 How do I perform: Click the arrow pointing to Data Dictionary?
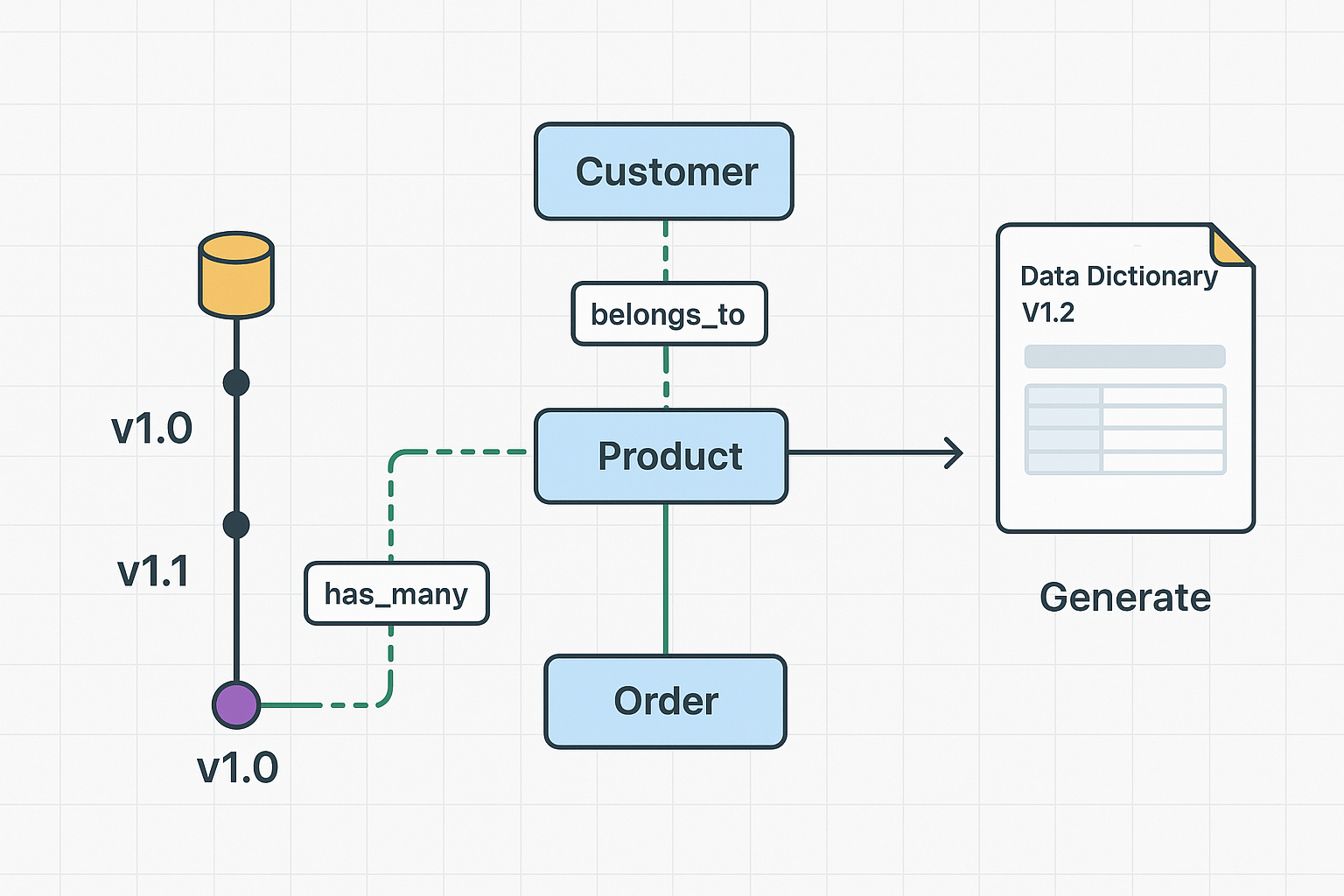coord(876,452)
